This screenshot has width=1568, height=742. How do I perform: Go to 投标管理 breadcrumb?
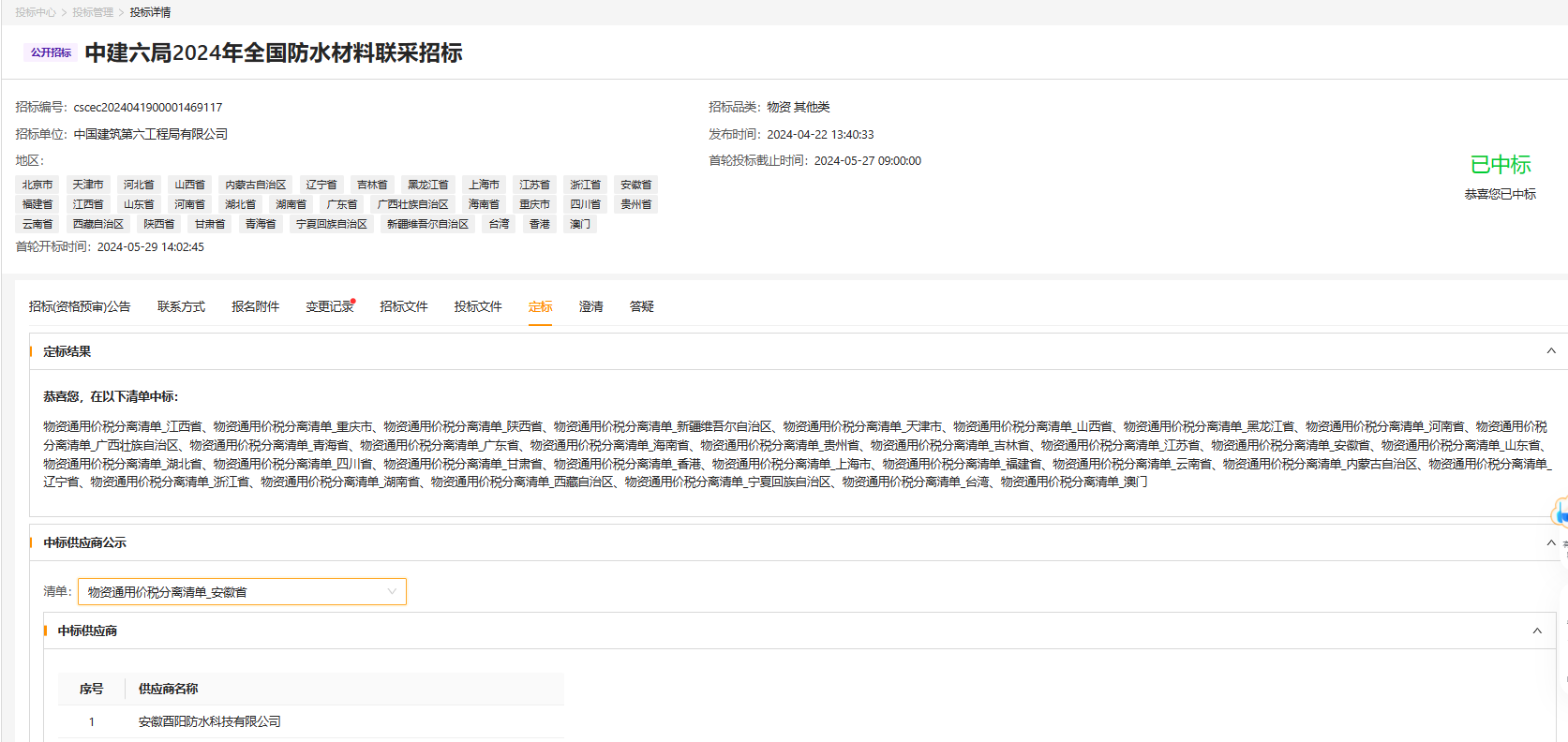[x=93, y=12]
